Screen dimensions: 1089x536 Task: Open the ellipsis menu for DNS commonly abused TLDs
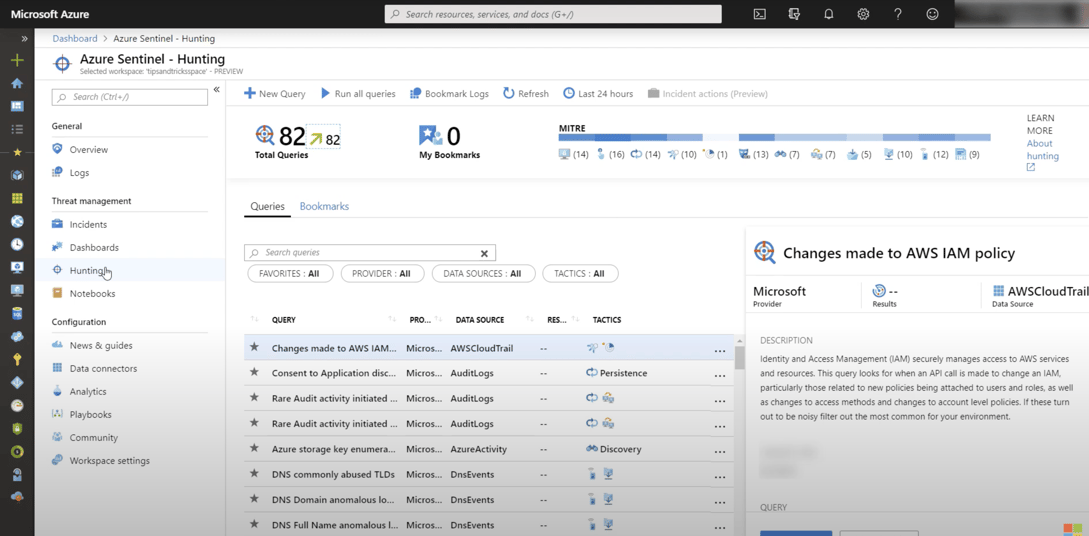720,477
